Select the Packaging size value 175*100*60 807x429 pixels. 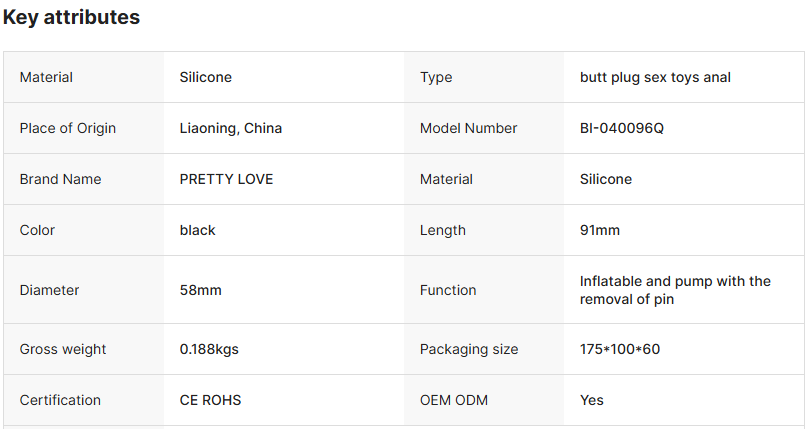click(620, 349)
